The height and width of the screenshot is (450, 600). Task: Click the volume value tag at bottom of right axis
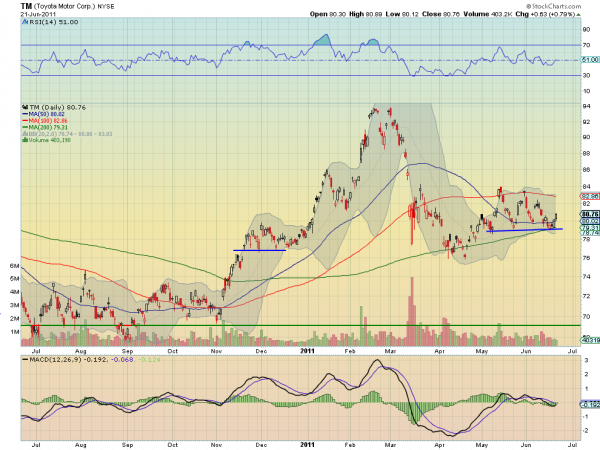point(590,340)
